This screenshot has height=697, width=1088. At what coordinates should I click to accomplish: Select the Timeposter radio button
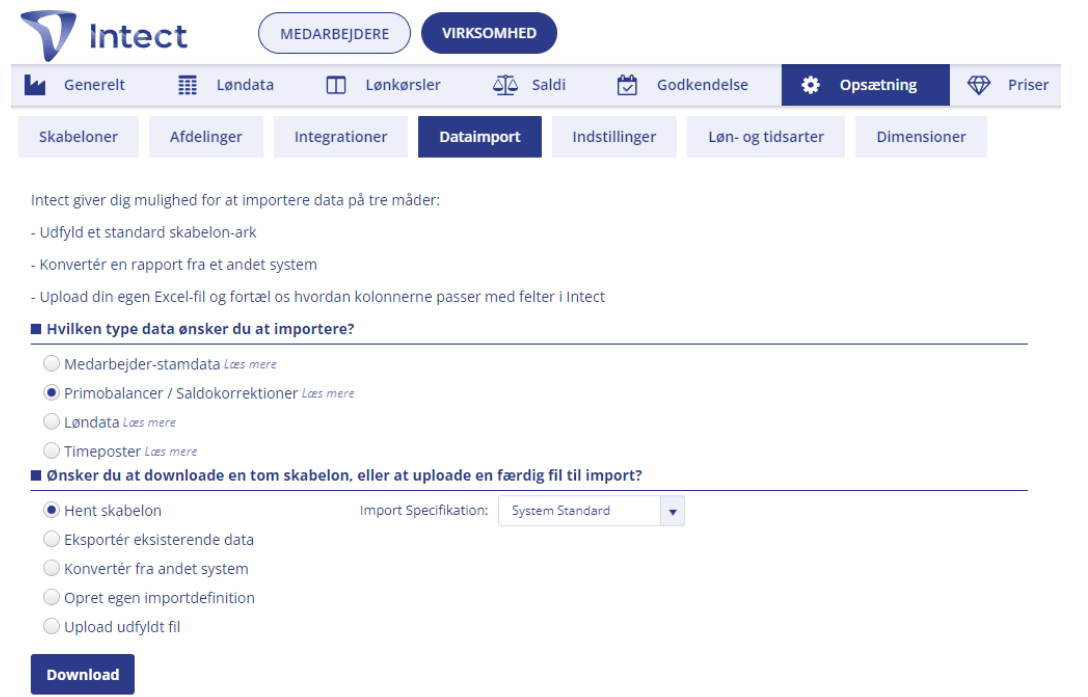coord(51,451)
